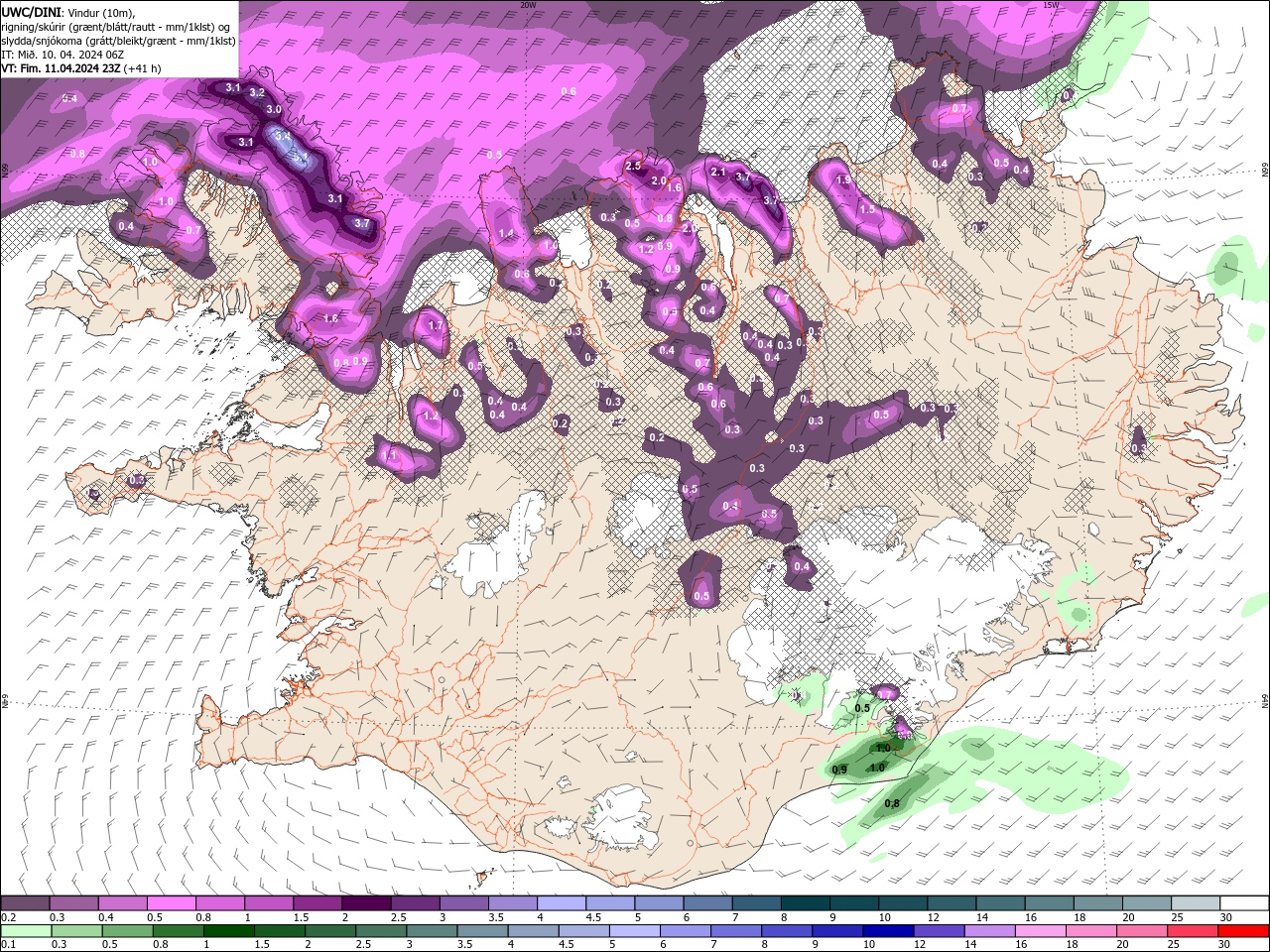Click the '2.1' snowfall value on the map

(x=719, y=172)
